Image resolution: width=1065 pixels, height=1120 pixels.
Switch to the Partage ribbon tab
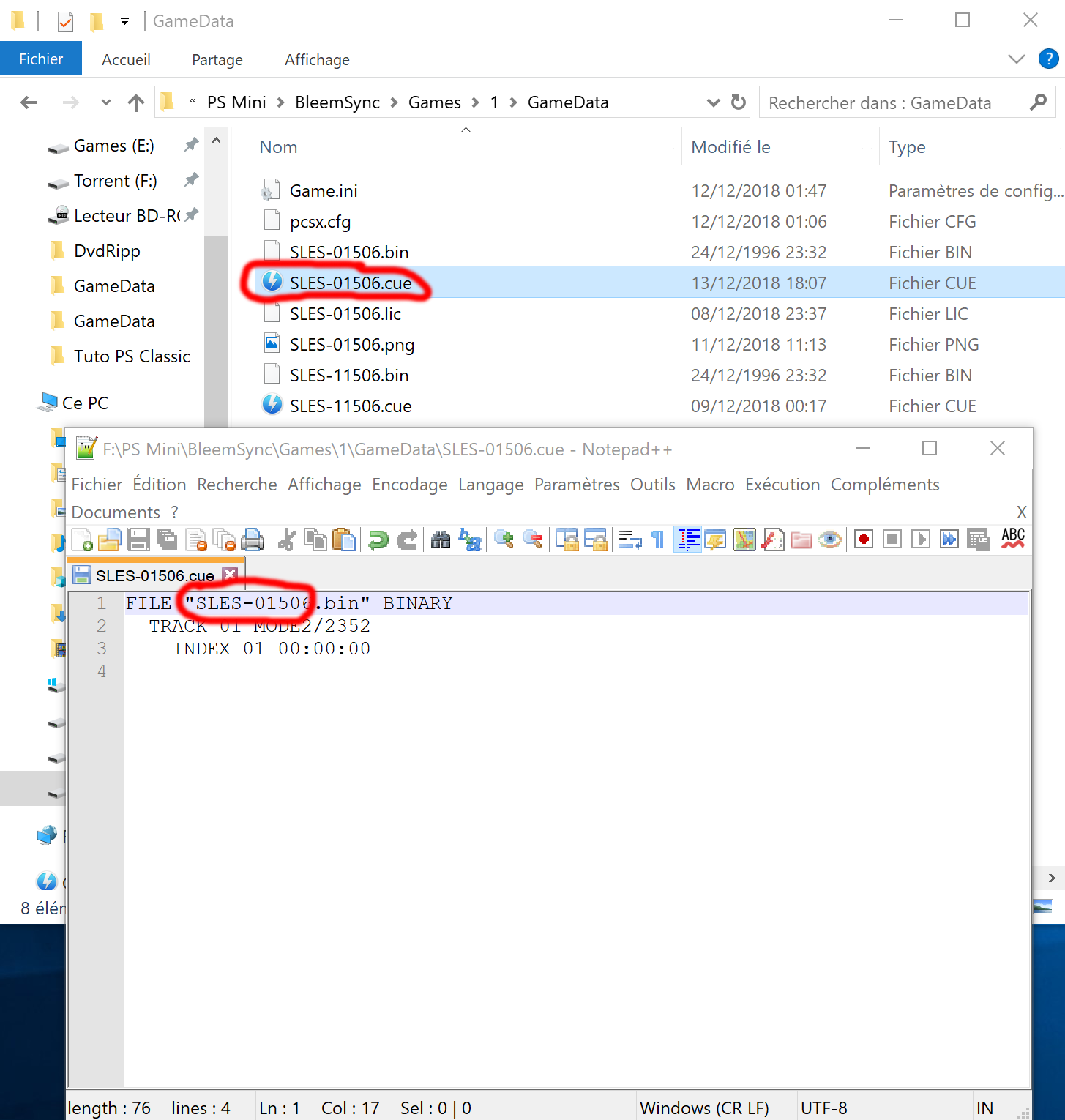(x=217, y=60)
